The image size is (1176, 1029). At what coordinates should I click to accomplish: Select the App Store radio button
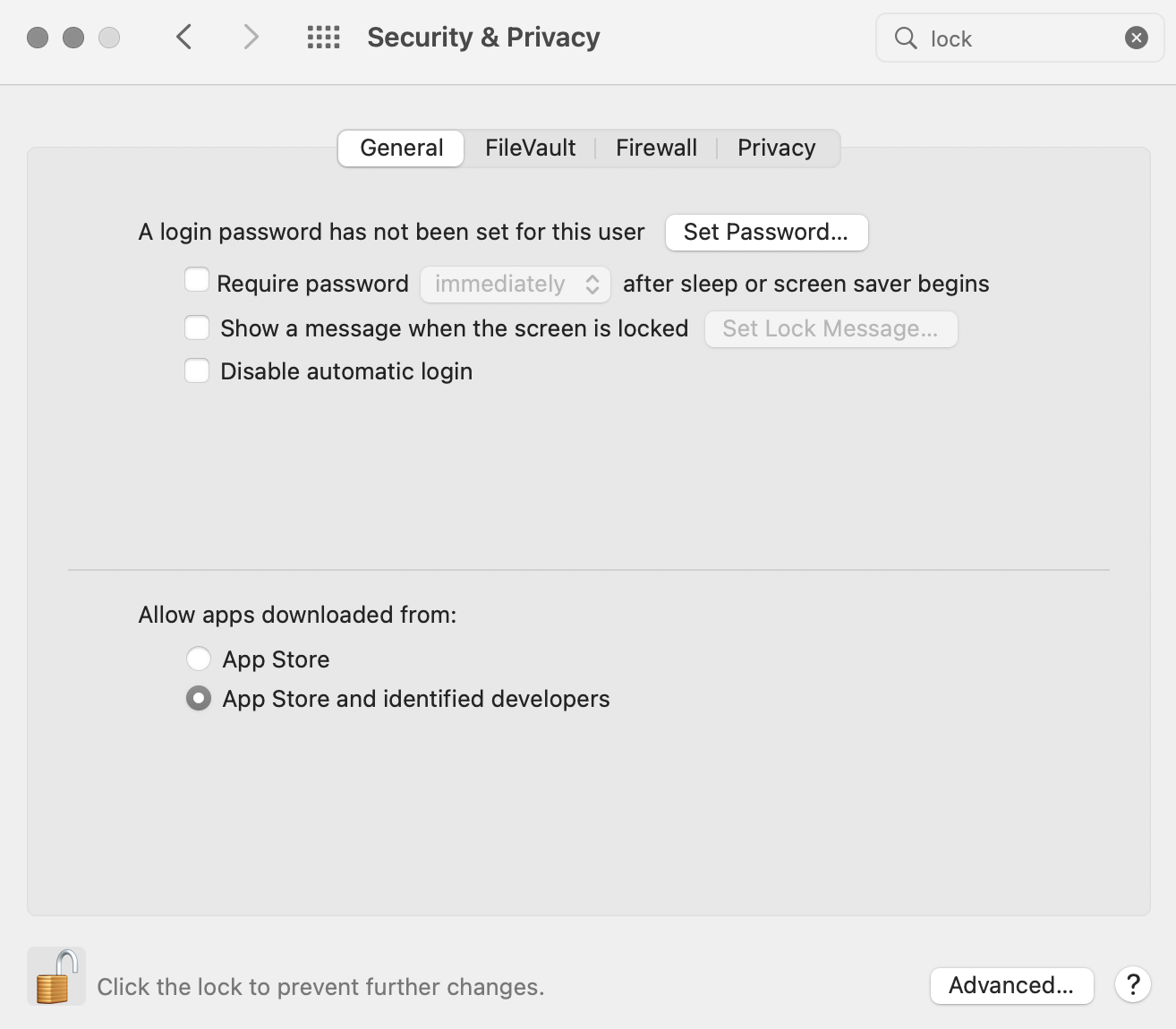tap(199, 659)
